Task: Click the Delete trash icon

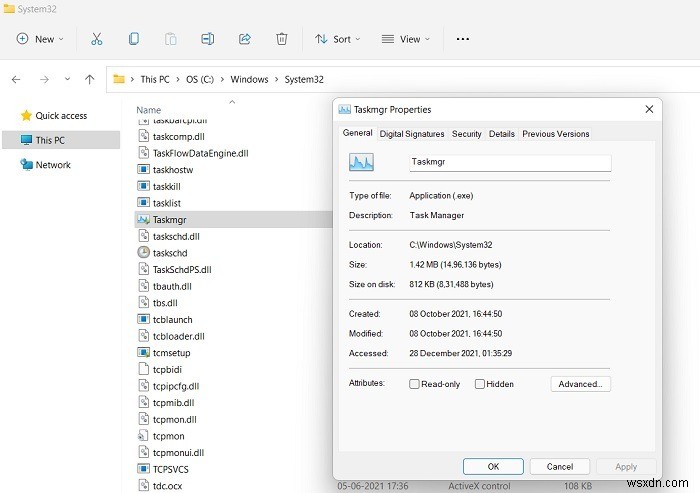Action: pyautogui.click(x=282, y=39)
